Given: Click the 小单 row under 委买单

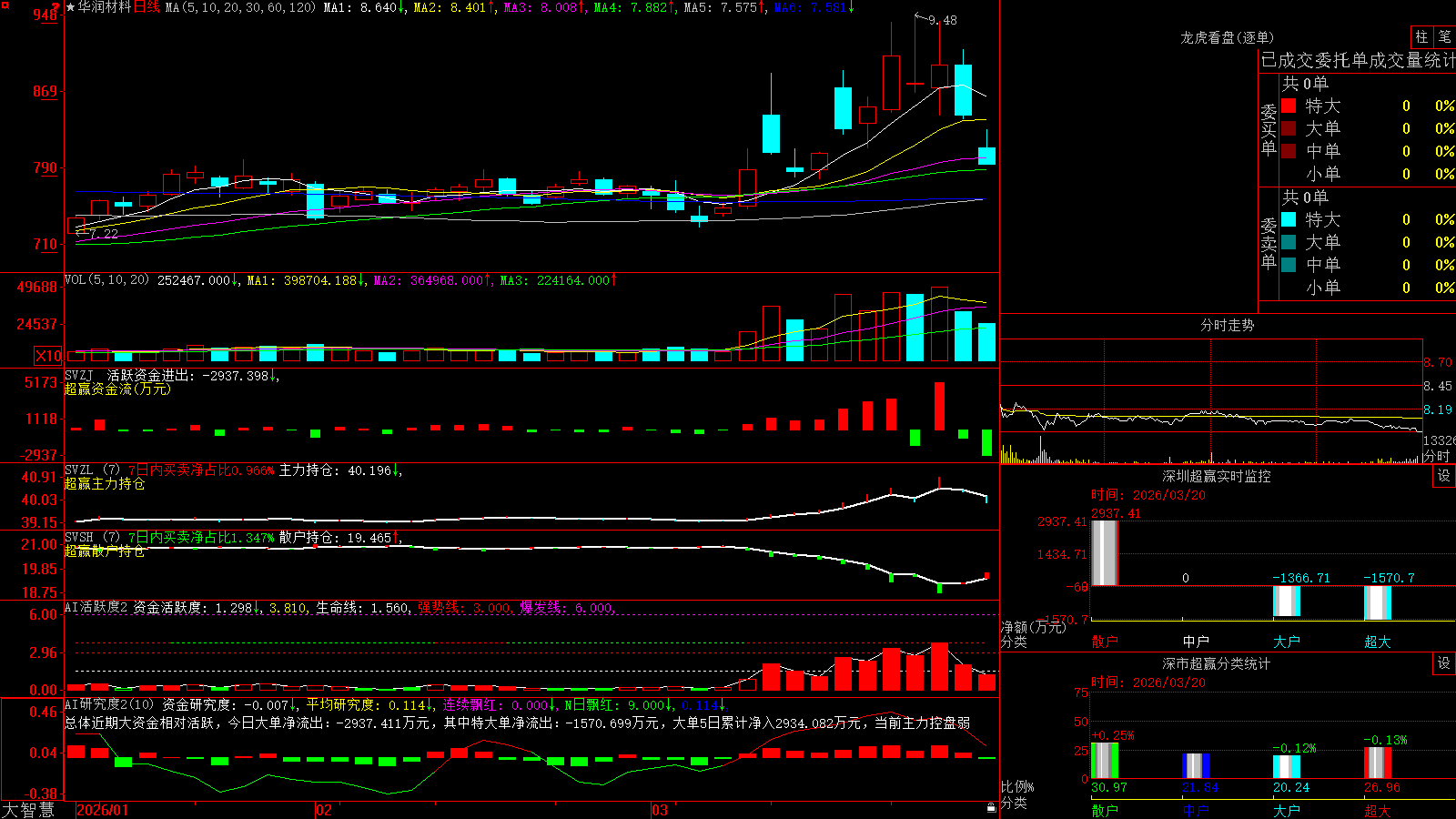Looking at the screenshot, I should point(1368,174).
